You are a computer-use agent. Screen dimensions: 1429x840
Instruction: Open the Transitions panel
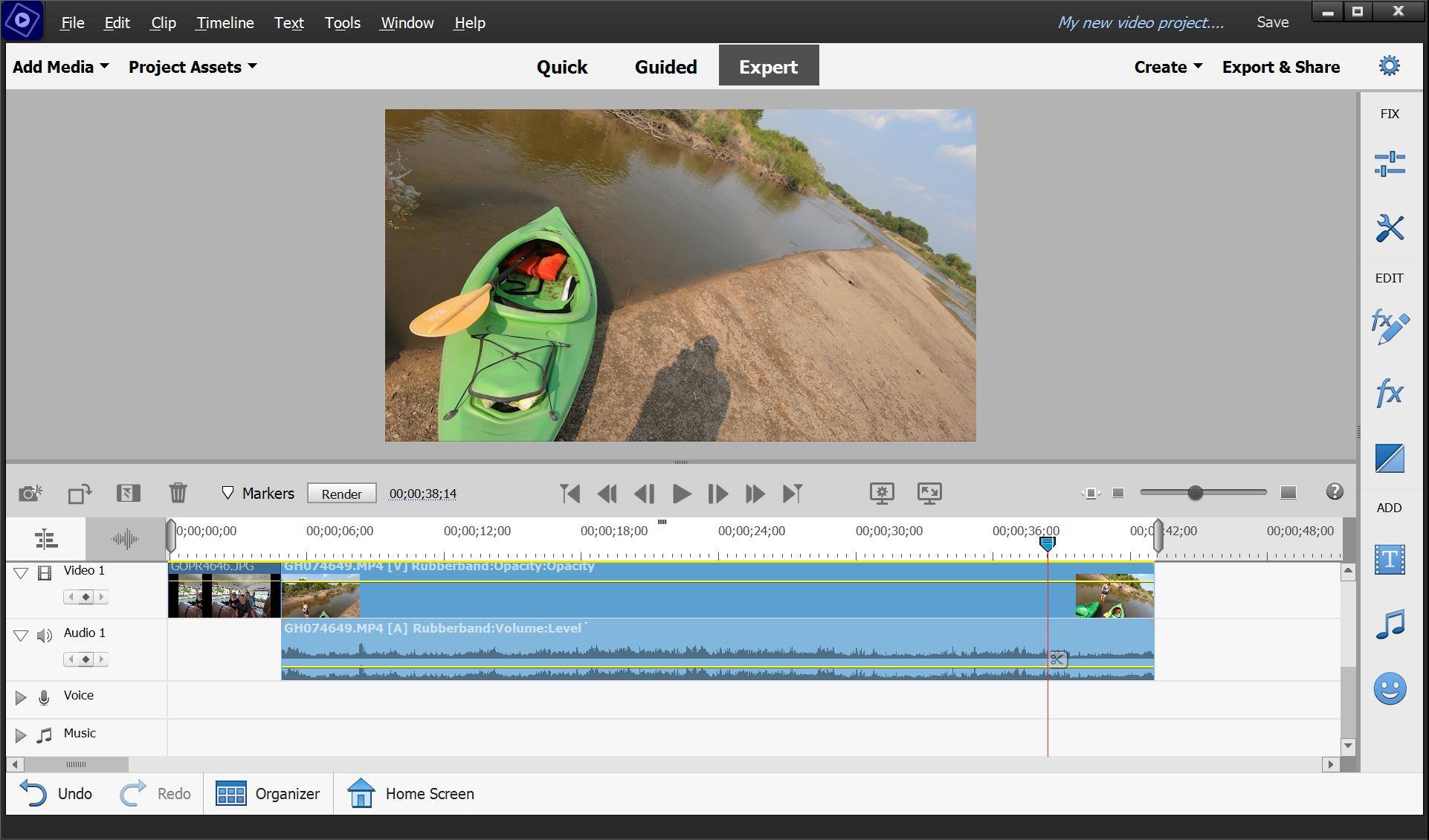tap(1389, 458)
